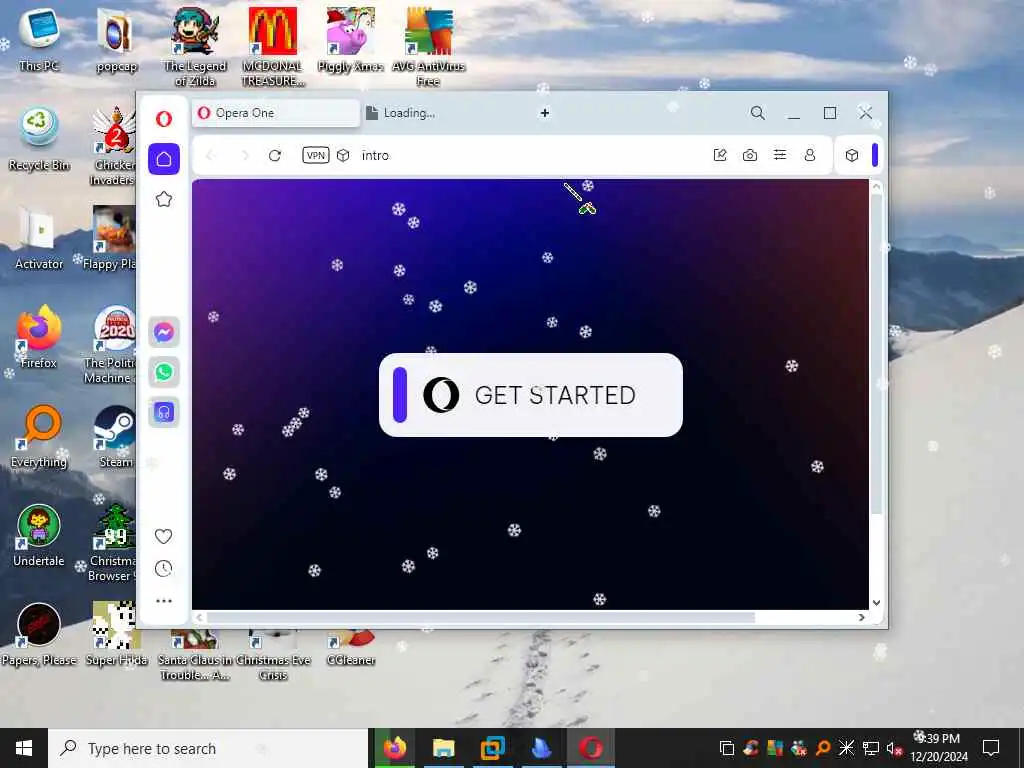The width and height of the screenshot is (1024, 768).
Task: Click vertical scrollbar up arrow
Action: coord(876,187)
